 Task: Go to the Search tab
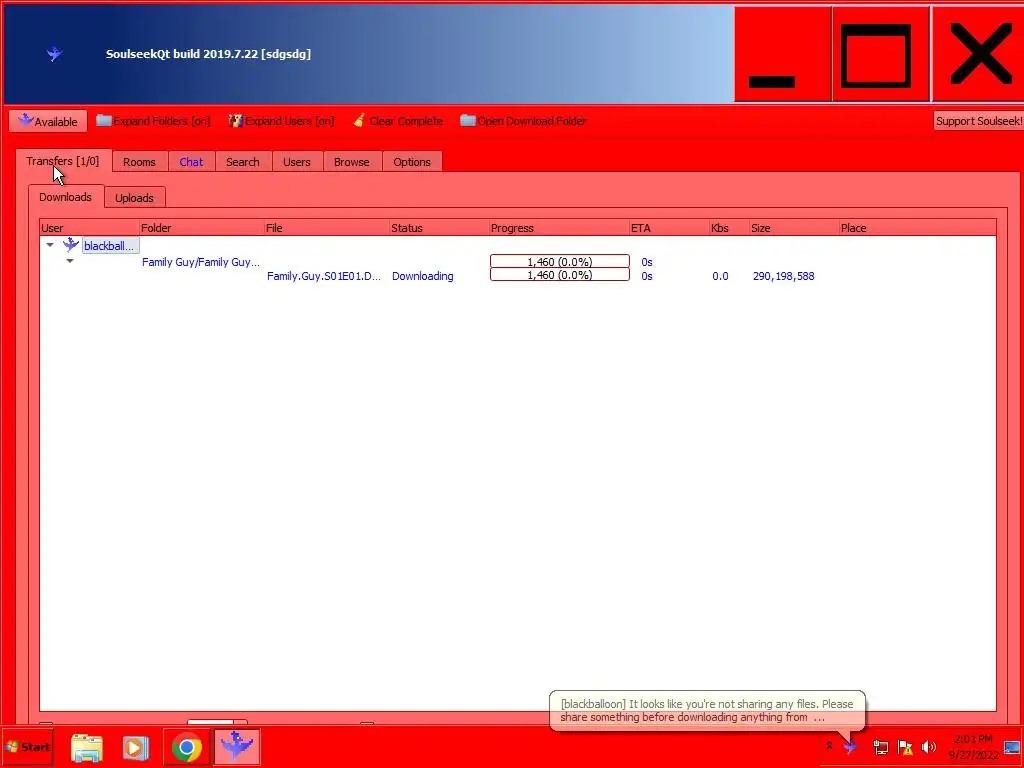coord(243,162)
